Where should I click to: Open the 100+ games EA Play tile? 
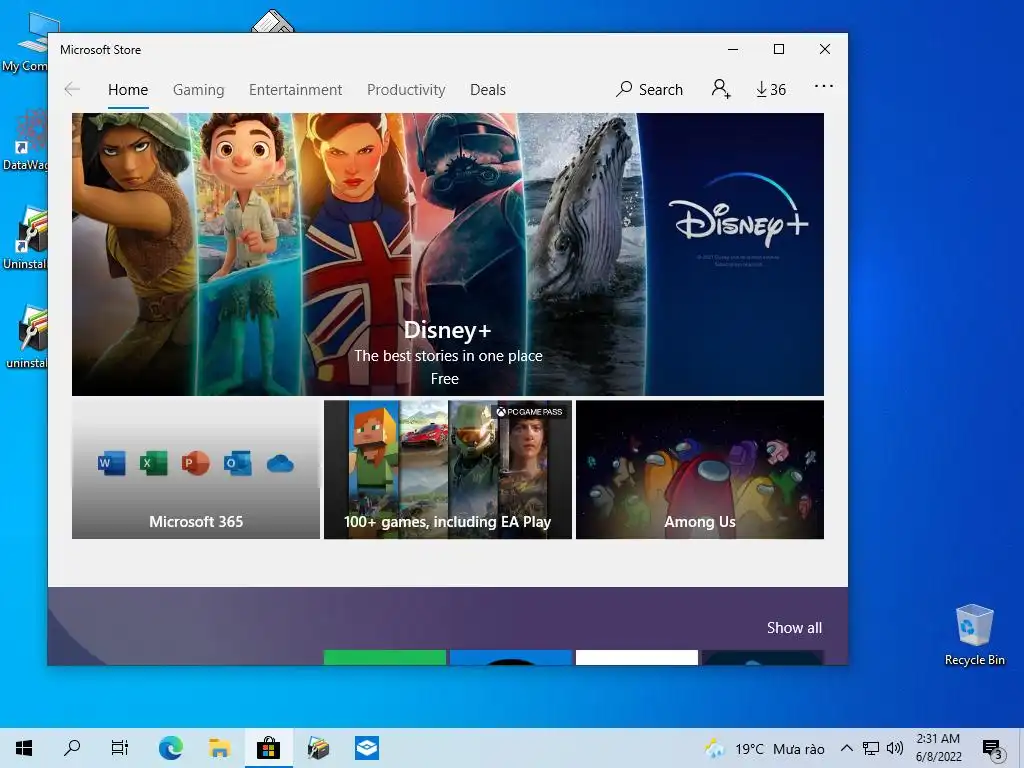tap(447, 470)
